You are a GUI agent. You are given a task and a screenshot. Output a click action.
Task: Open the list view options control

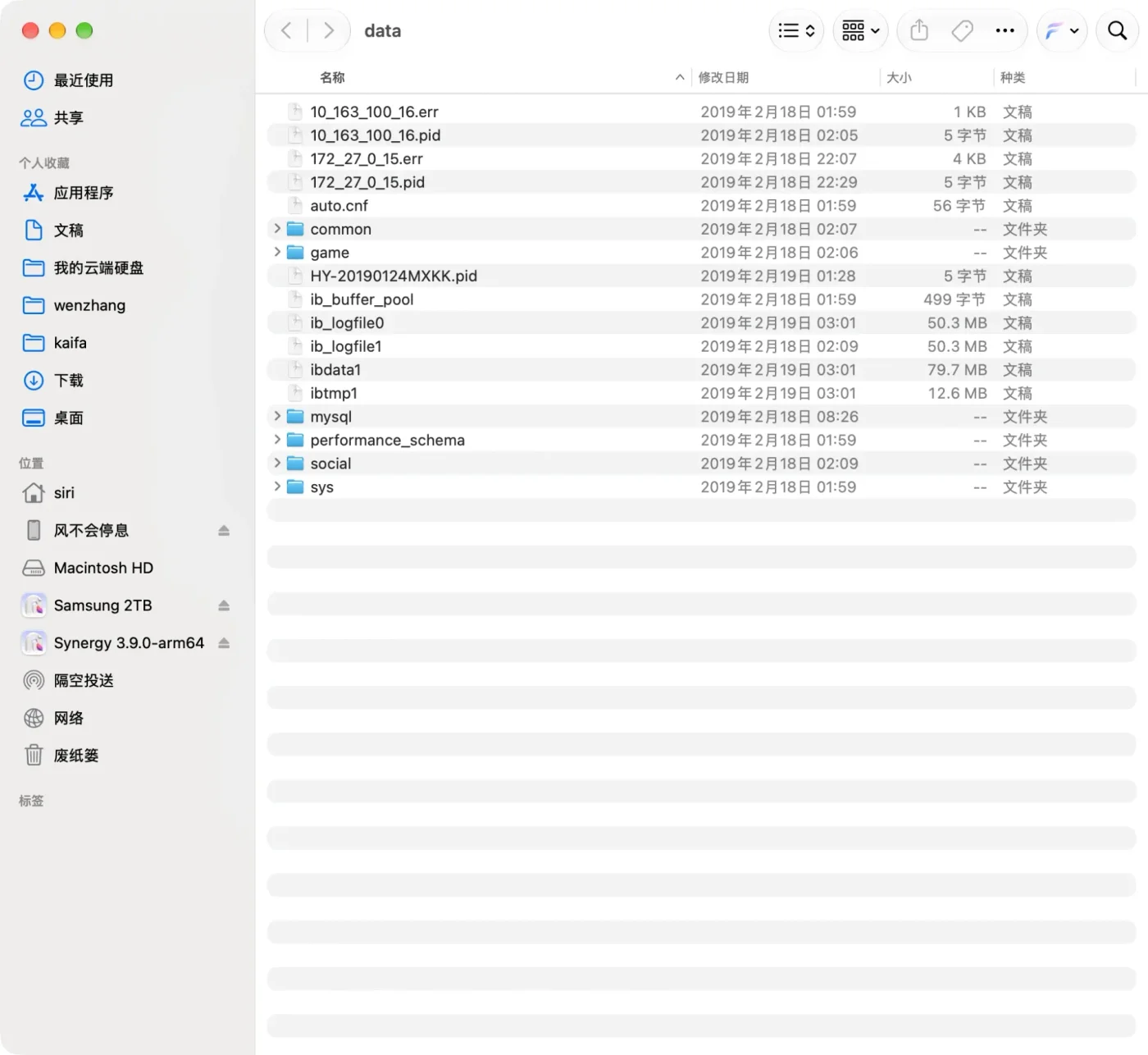tap(796, 30)
